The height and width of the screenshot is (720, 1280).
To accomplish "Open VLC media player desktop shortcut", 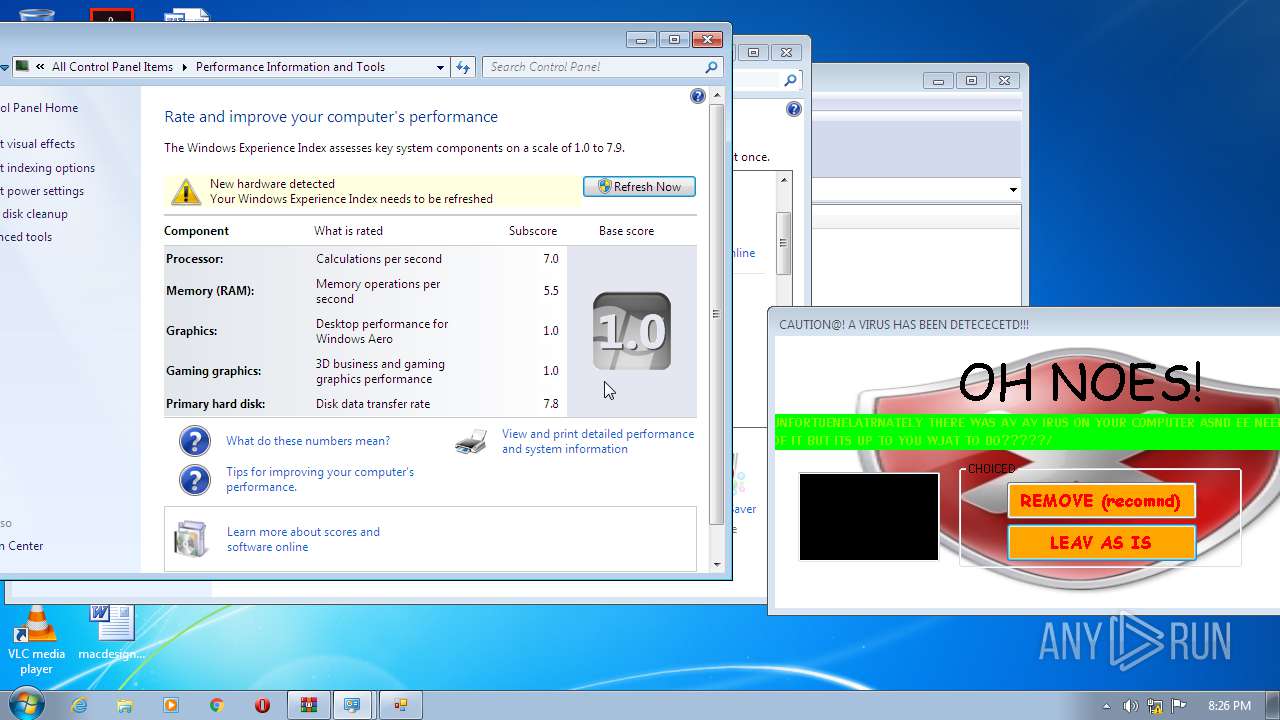I will [36, 640].
